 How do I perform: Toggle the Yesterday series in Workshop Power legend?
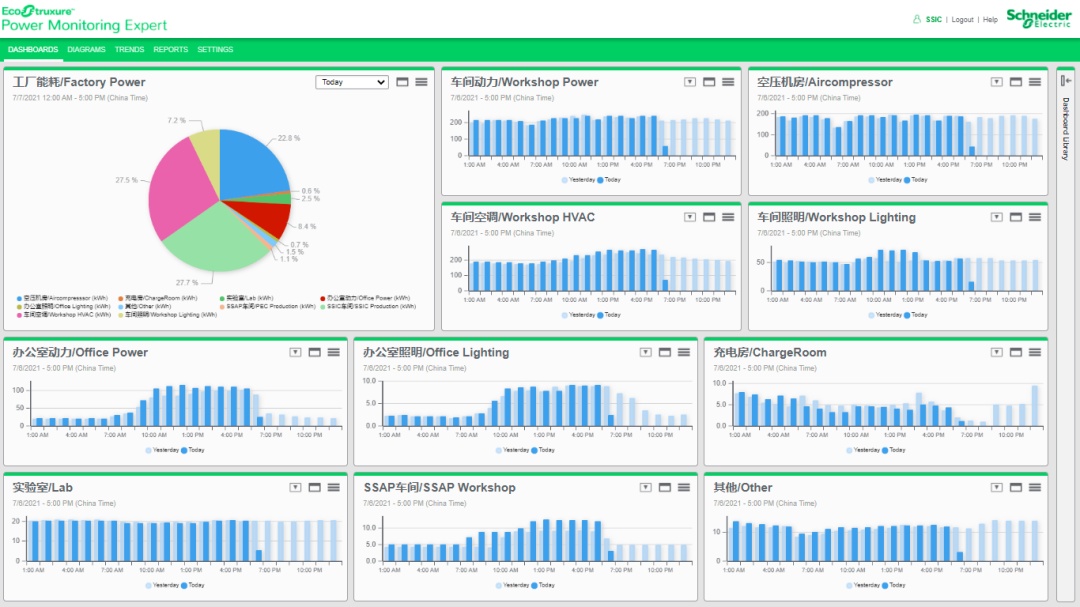(579, 180)
